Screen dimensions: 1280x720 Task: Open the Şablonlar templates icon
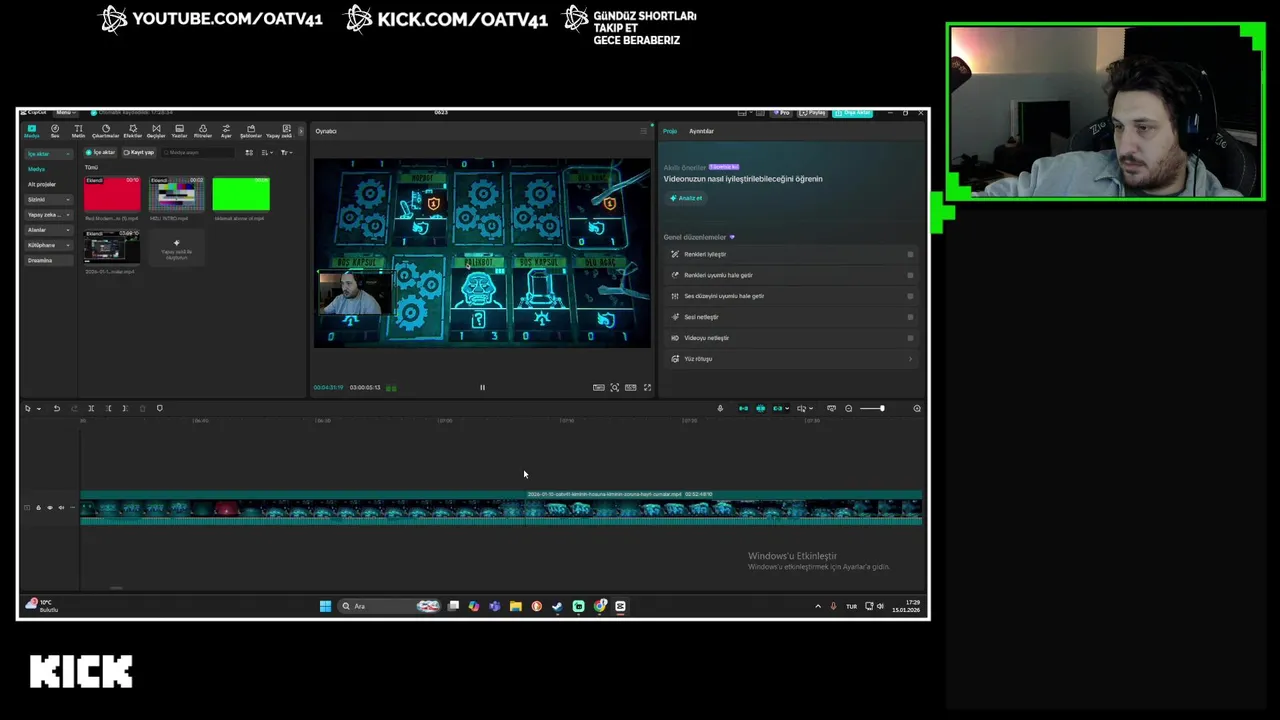[250, 131]
